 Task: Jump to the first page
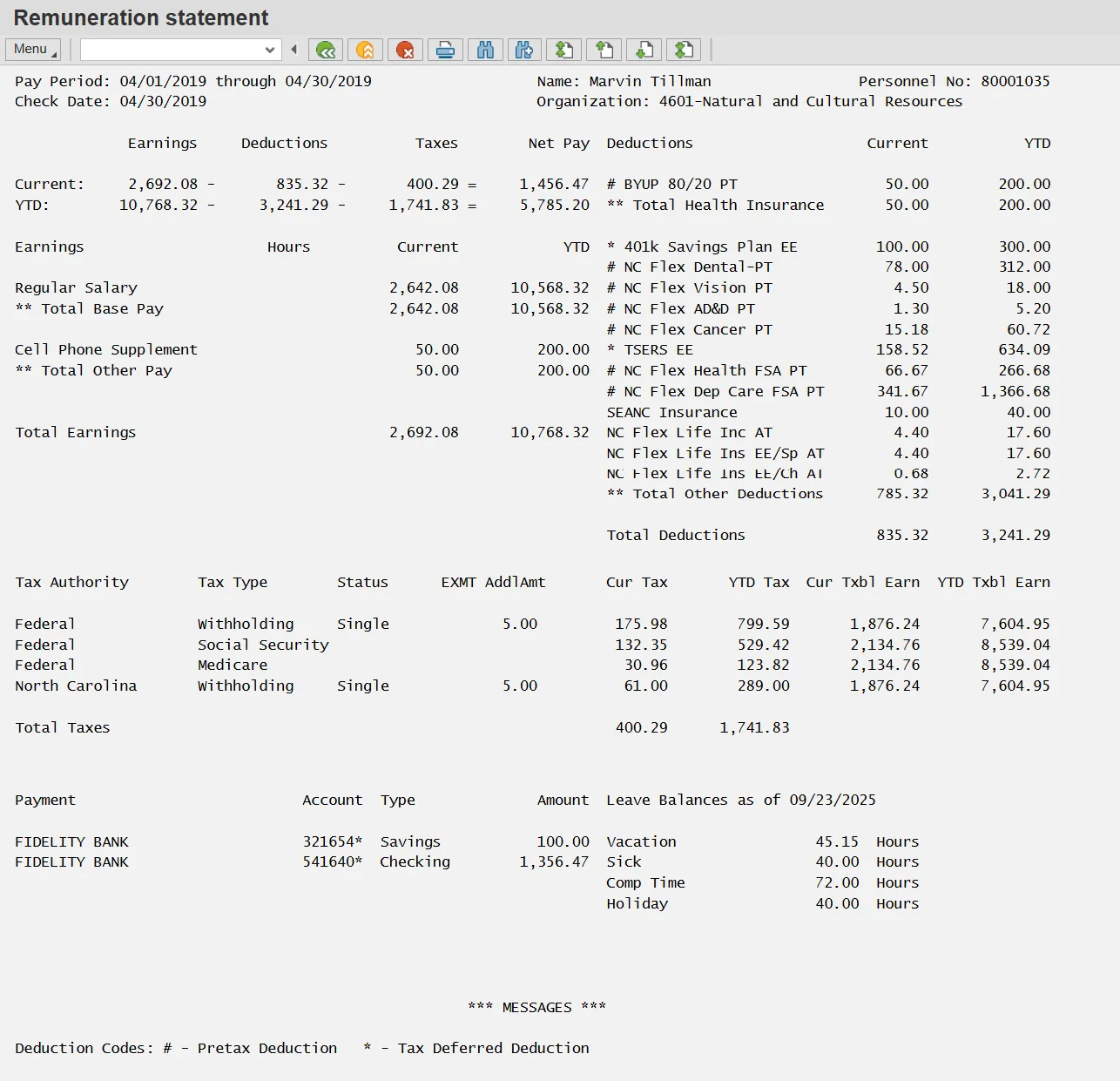pyautogui.click(x=564, y=50)
